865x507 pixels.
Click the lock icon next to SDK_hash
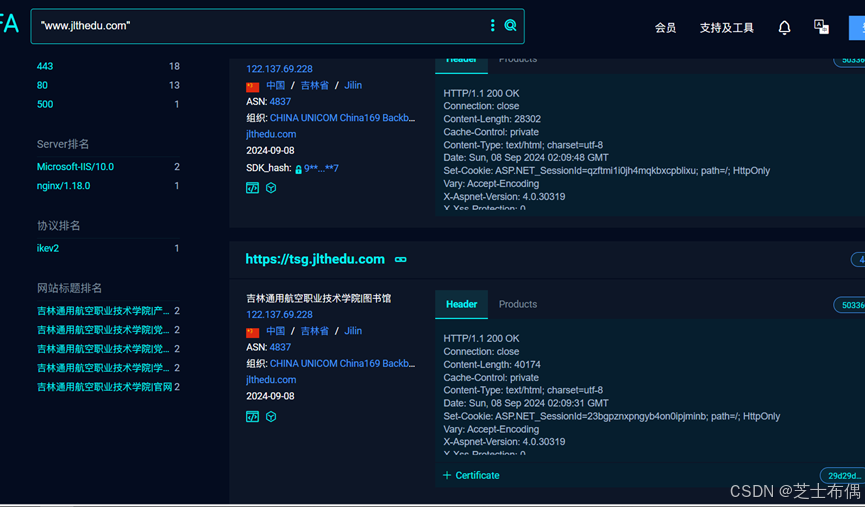point(298,169)
